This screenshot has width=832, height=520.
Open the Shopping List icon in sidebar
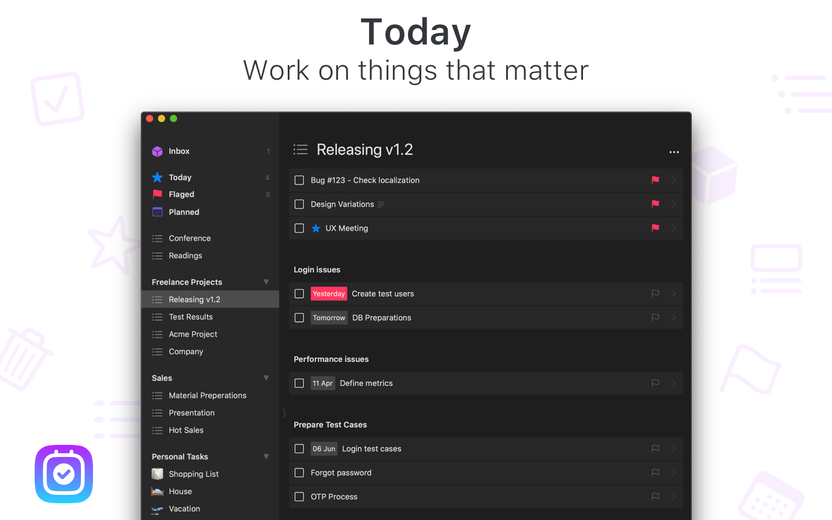[x=157, y=473]
